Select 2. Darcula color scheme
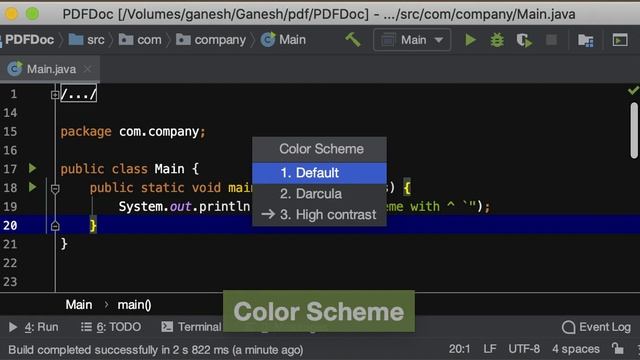 (319, 194)
